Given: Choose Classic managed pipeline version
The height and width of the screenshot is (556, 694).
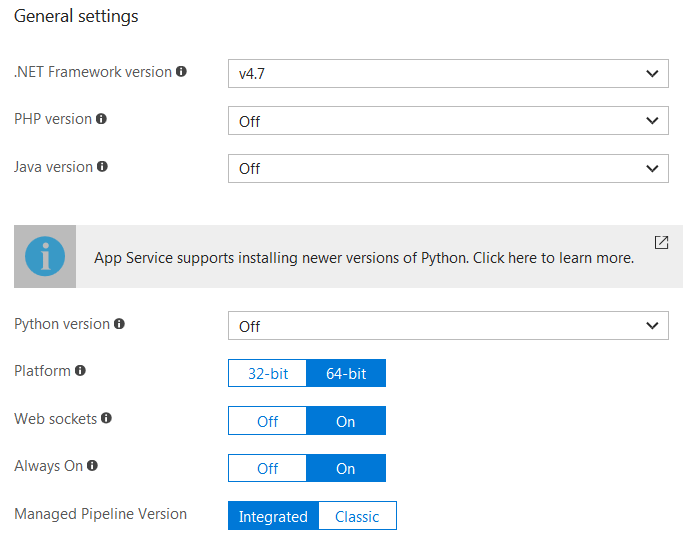Looking at the screenshot, I should click(357, 516).
